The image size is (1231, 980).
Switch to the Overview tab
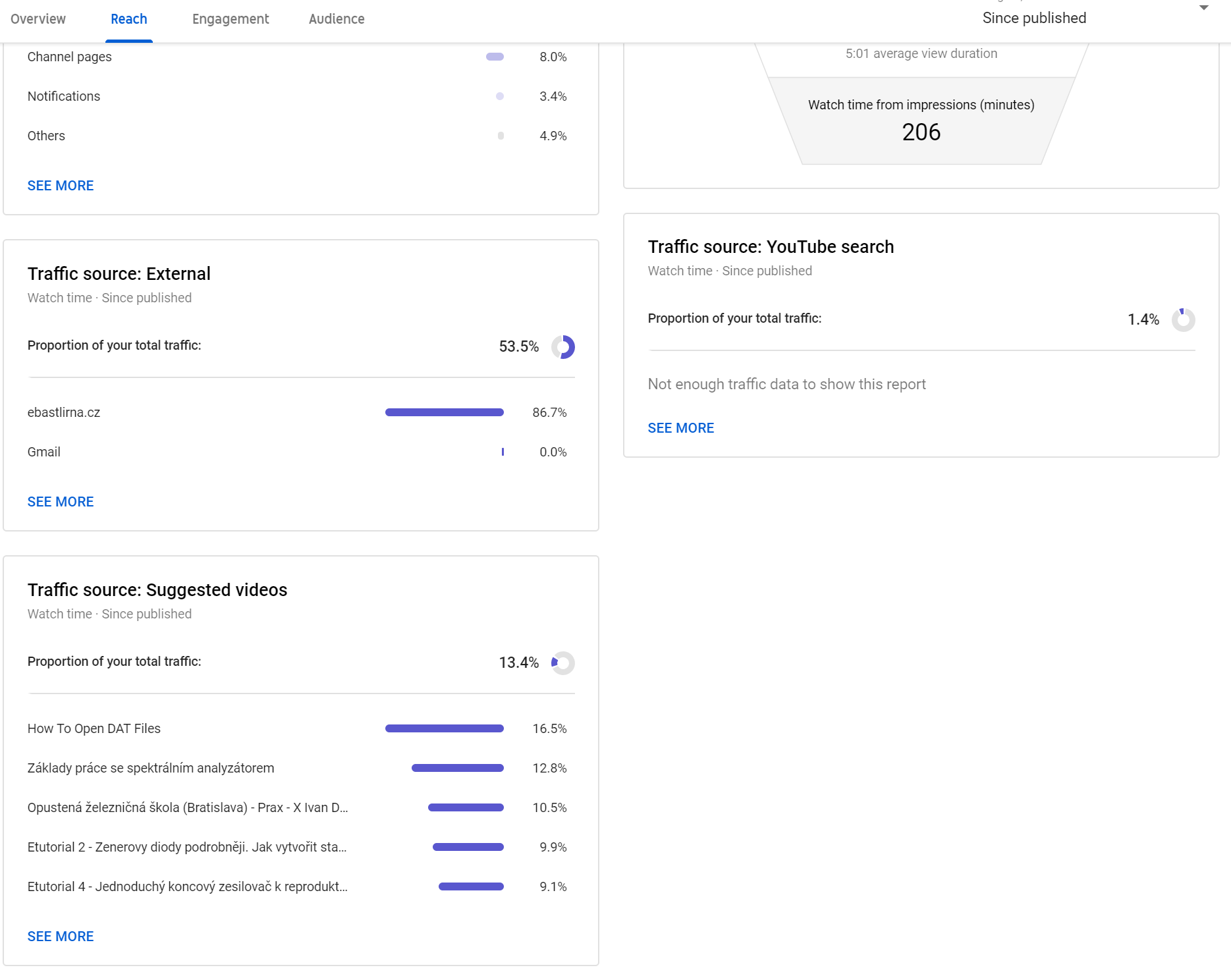click(38, 19)
